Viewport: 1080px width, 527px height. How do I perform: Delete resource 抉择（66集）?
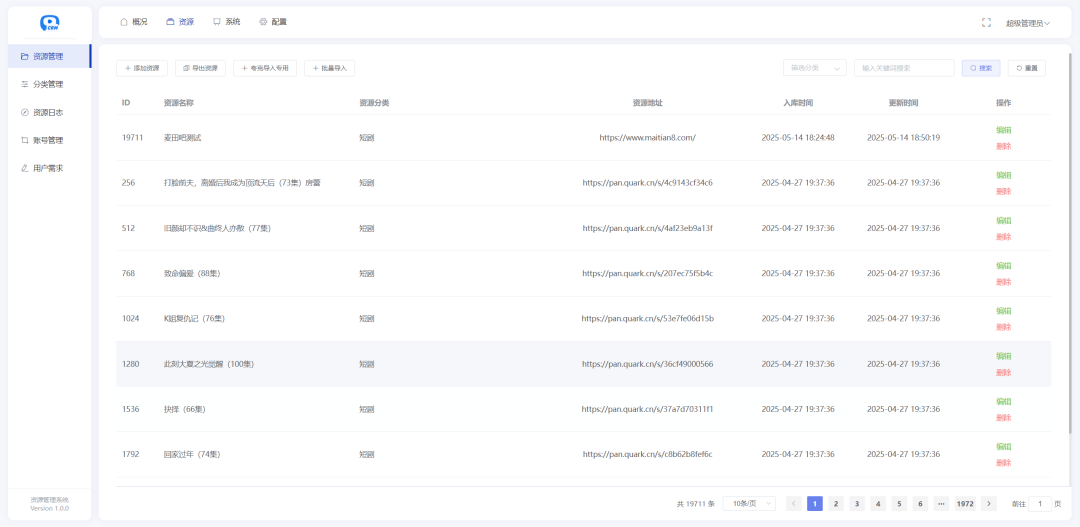(1003, 417)
